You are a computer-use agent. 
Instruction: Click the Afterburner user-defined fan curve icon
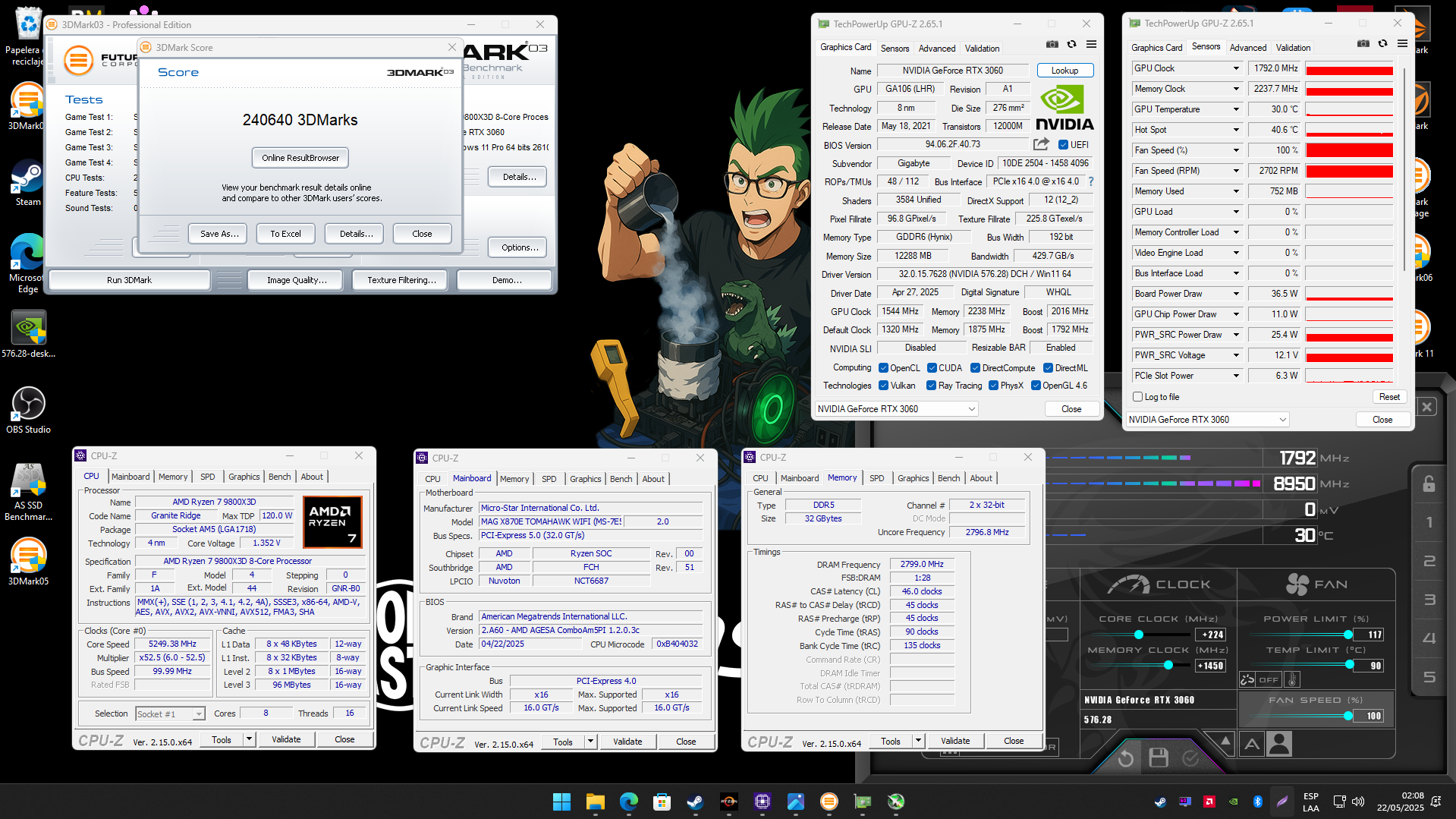1279,744
